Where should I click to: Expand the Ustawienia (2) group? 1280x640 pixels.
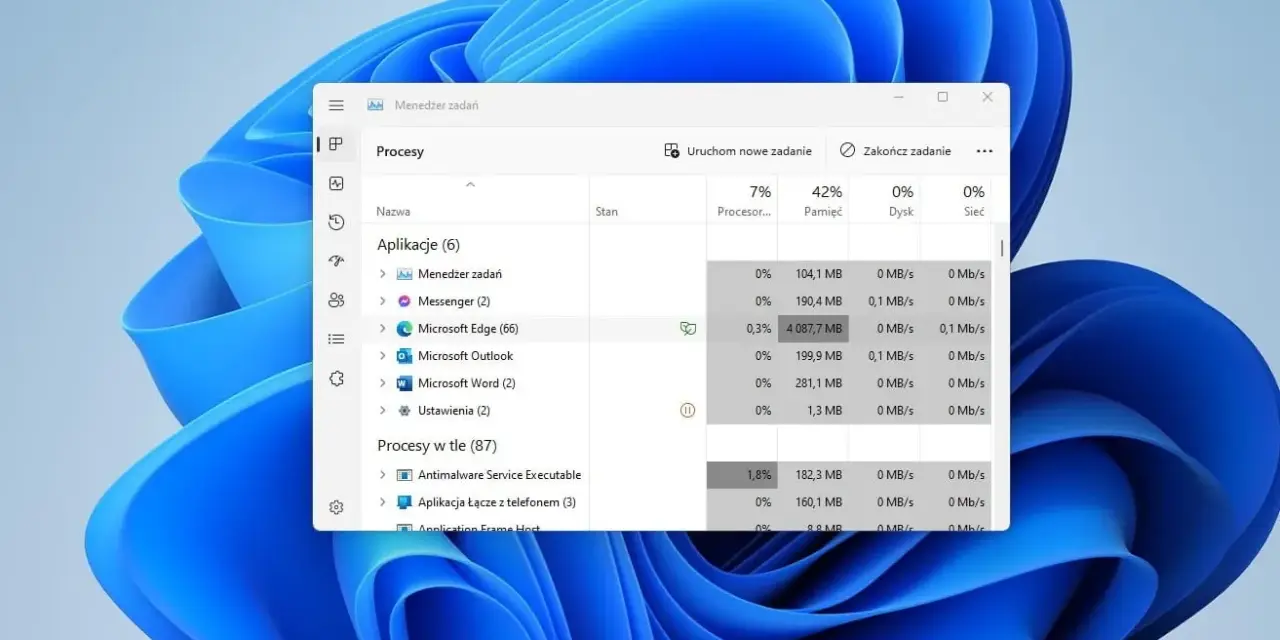click(382, 410)
